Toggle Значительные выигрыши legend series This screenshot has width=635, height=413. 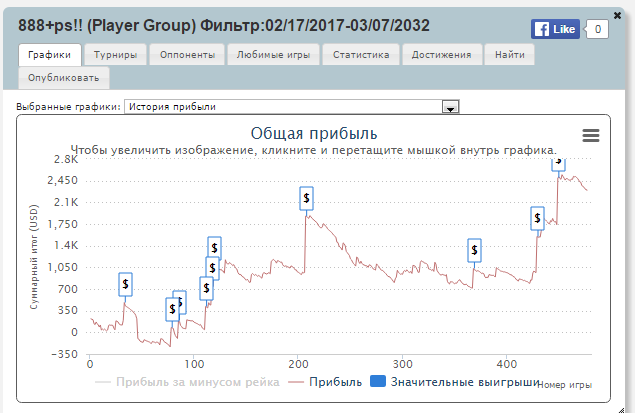pos(456,382)
